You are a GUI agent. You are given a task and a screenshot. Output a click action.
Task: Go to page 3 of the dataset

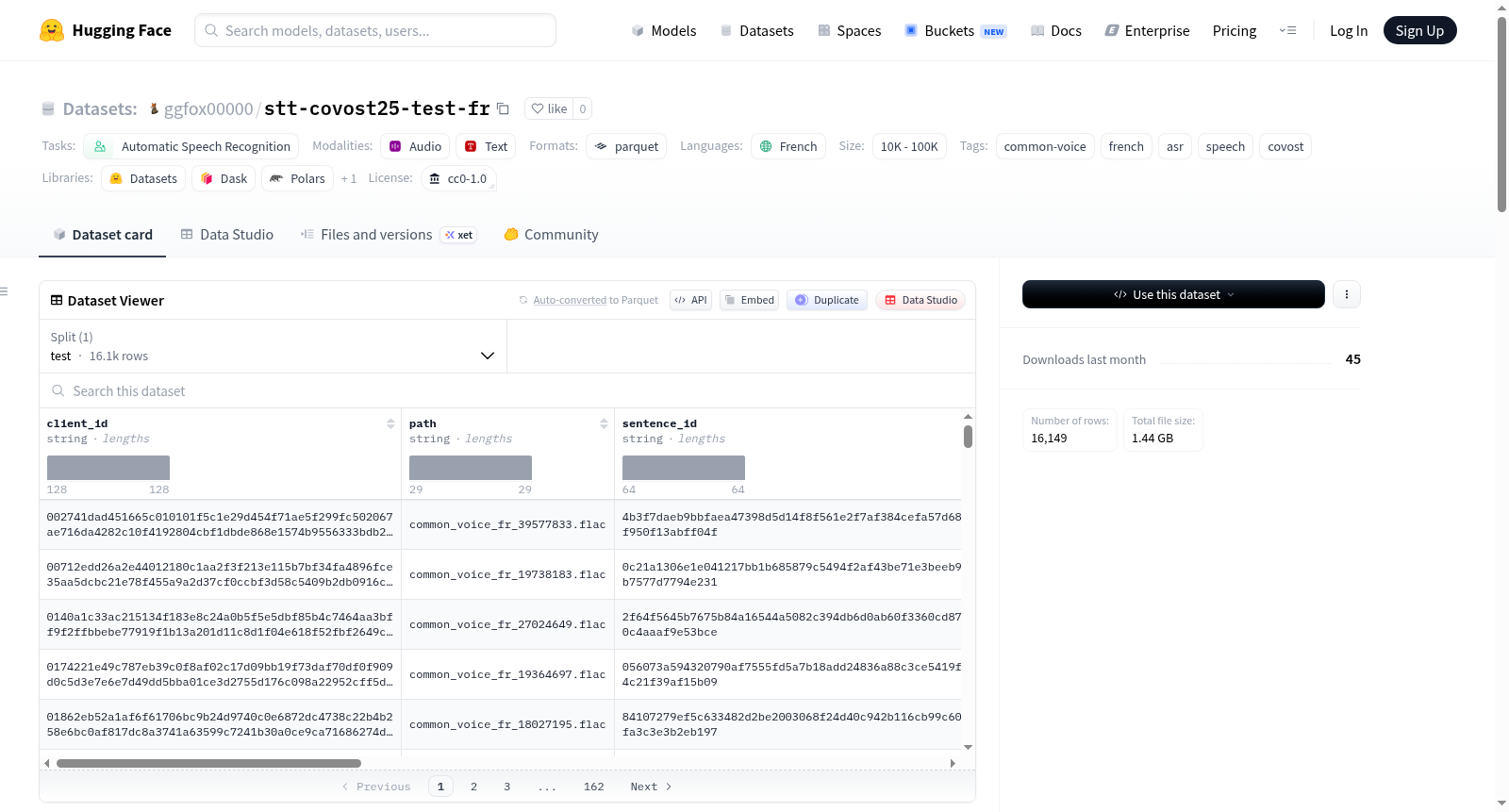506,787
